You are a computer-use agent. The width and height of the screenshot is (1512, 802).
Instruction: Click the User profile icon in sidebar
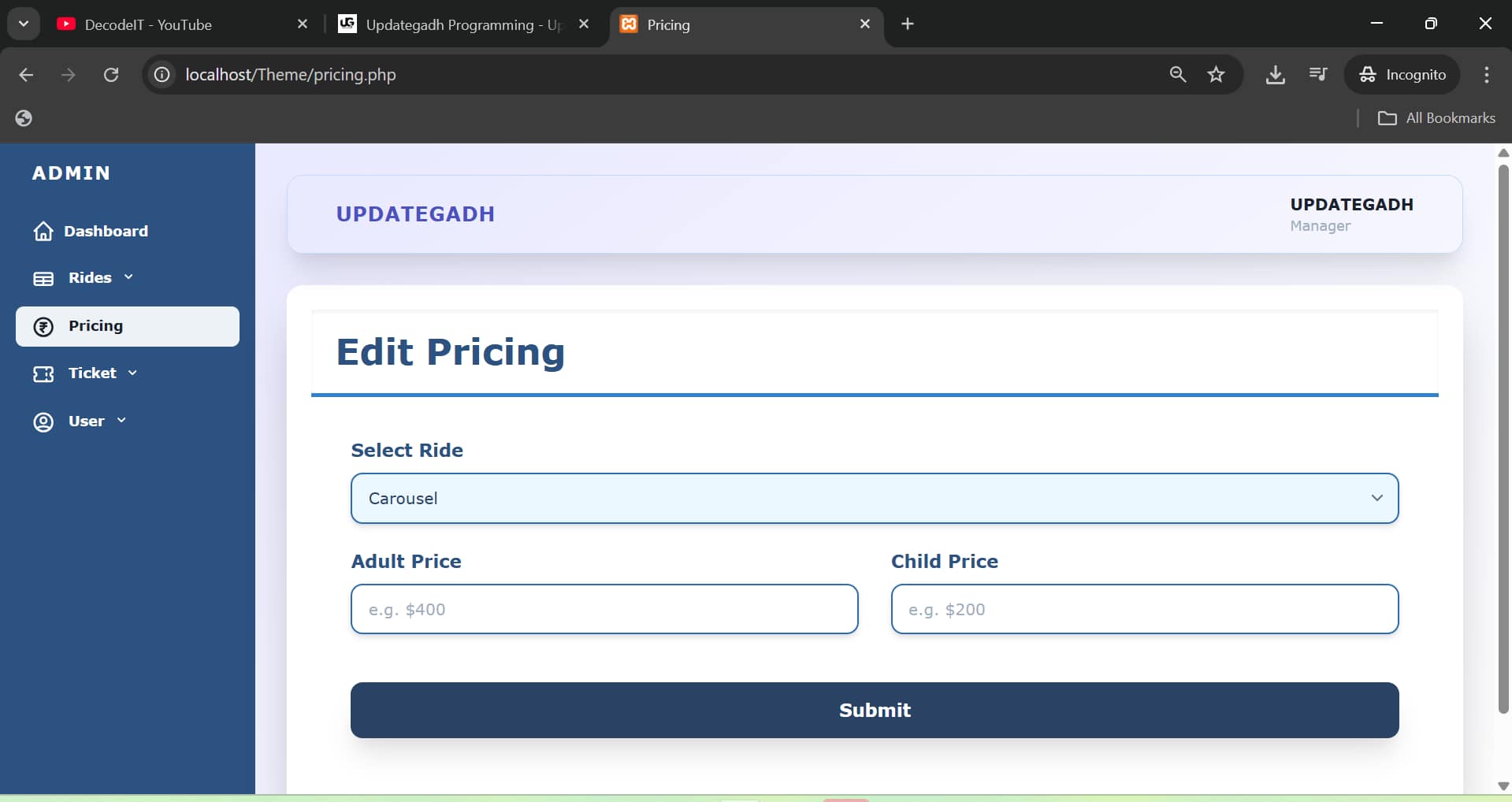(x=43, y=421)
